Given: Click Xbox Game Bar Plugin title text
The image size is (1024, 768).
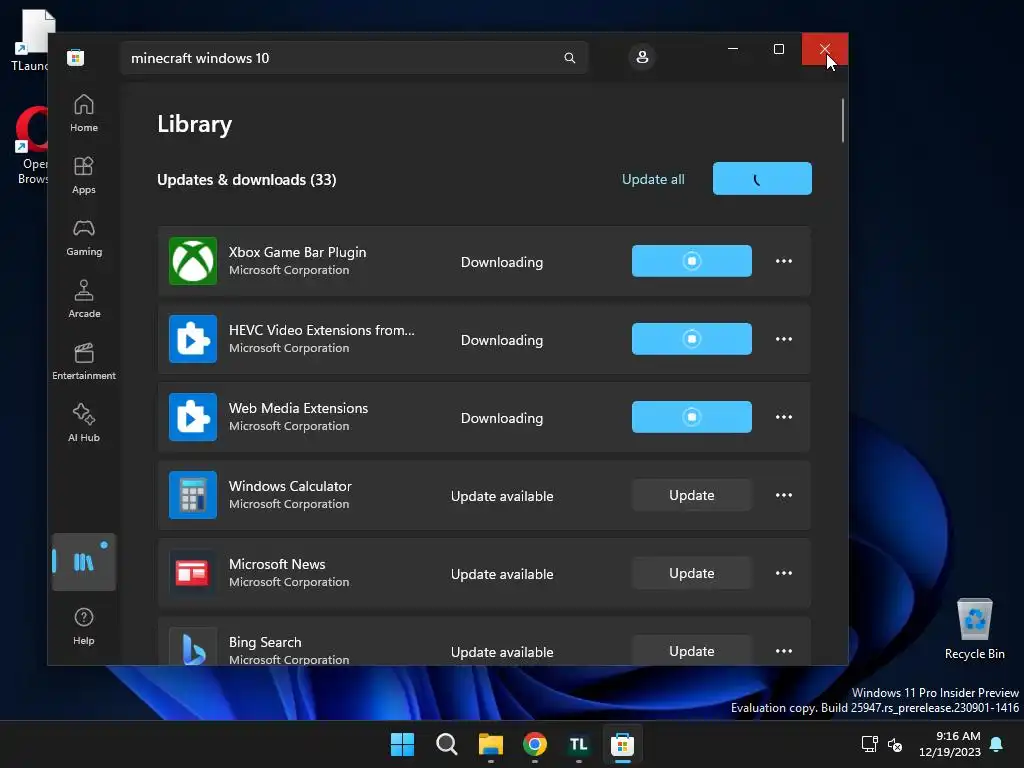Looking at the screenshot, I should click(x=297, y=252).
